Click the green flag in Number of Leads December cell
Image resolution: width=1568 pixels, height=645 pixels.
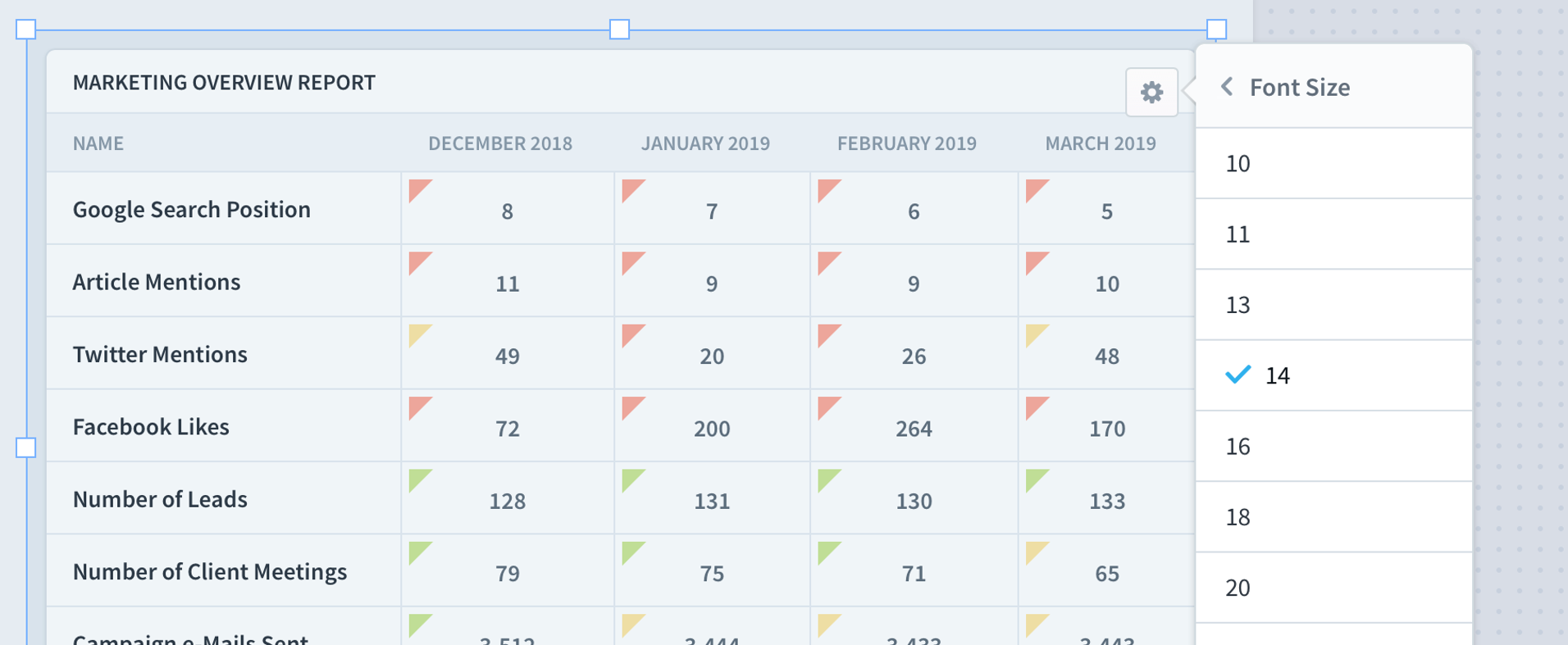click(x=418, y=479)
